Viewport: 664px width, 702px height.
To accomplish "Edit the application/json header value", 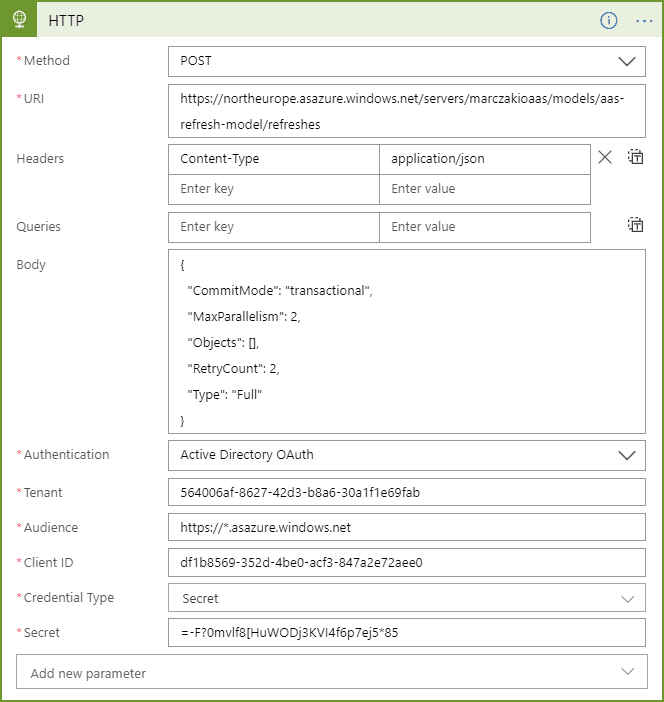I will click(485, 159).
